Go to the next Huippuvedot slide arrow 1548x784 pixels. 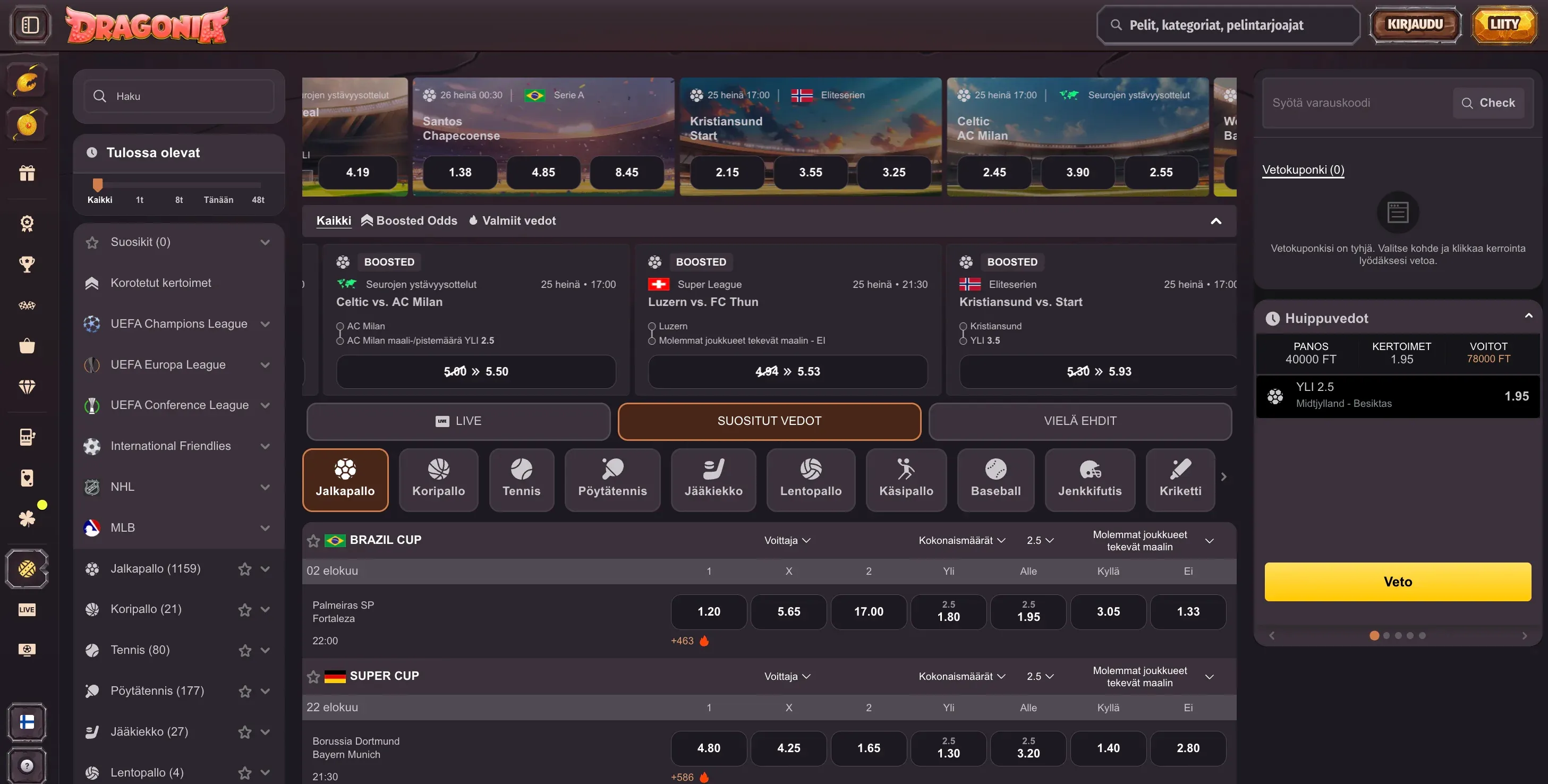click(x=1524, y=636)
